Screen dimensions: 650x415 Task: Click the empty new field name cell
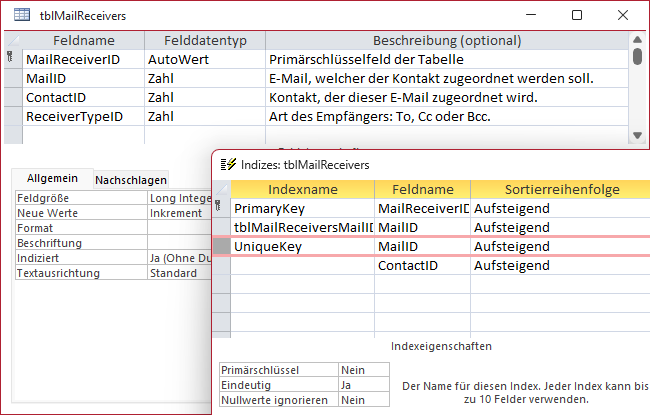83,135
